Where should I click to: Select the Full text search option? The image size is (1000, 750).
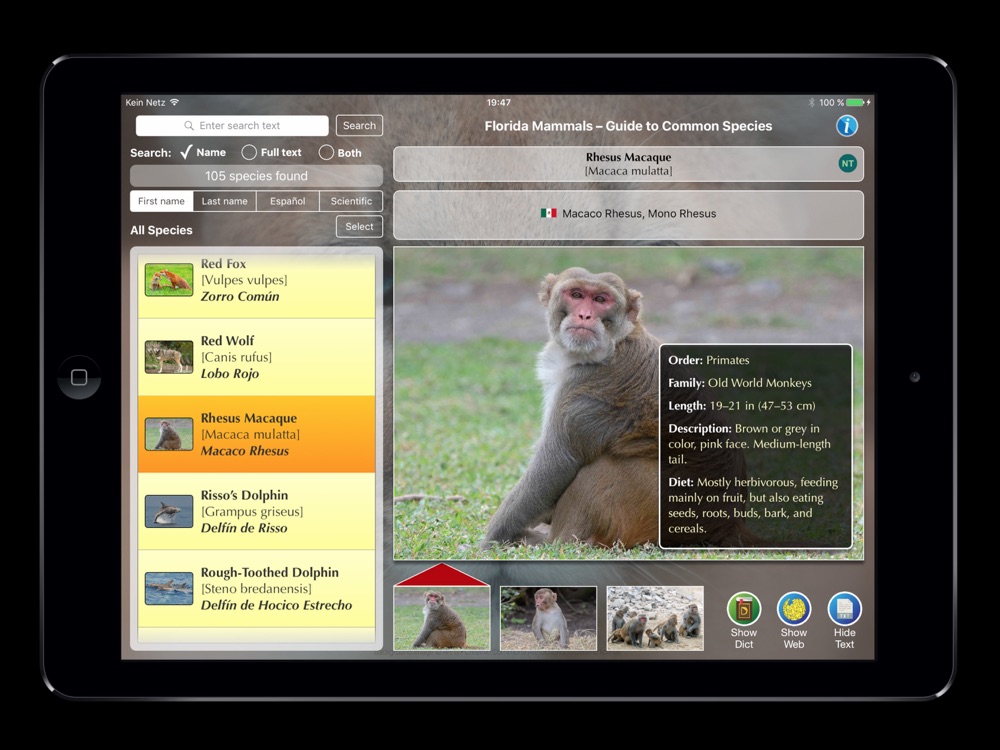(x=272, y=152)
